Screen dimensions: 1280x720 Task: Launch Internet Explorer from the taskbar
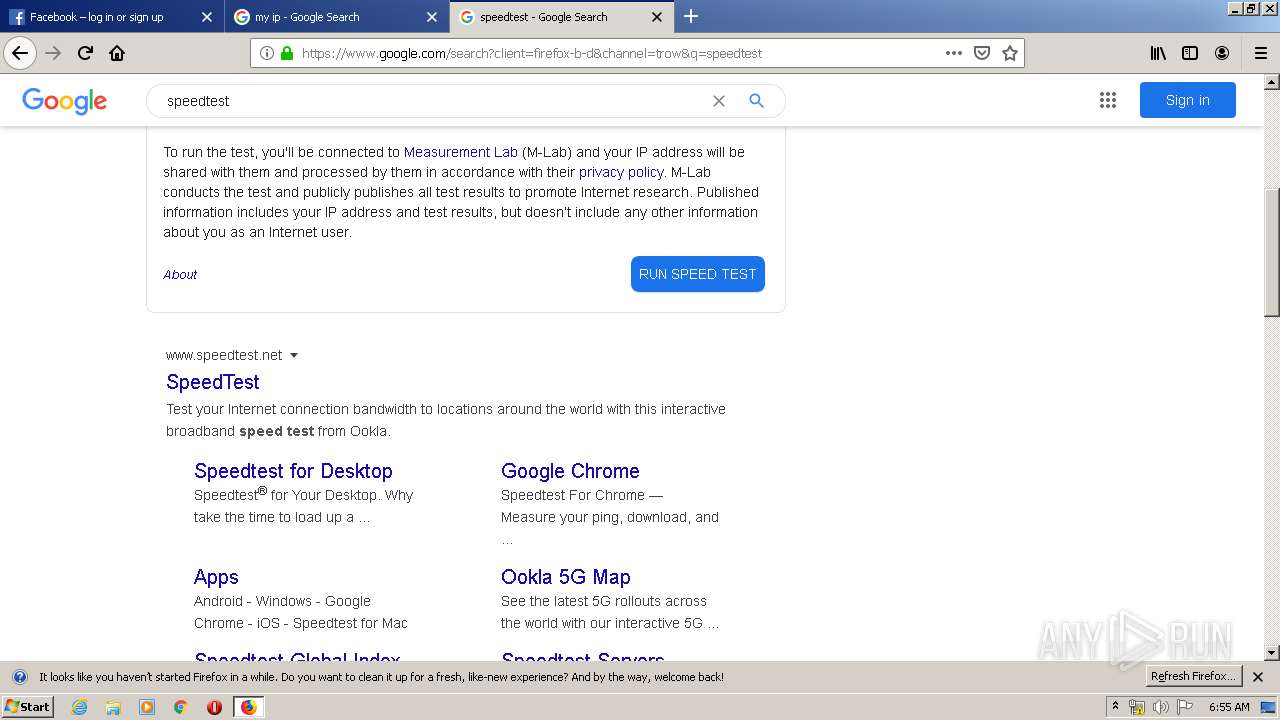pyautogui.click(x=79, y=707)
